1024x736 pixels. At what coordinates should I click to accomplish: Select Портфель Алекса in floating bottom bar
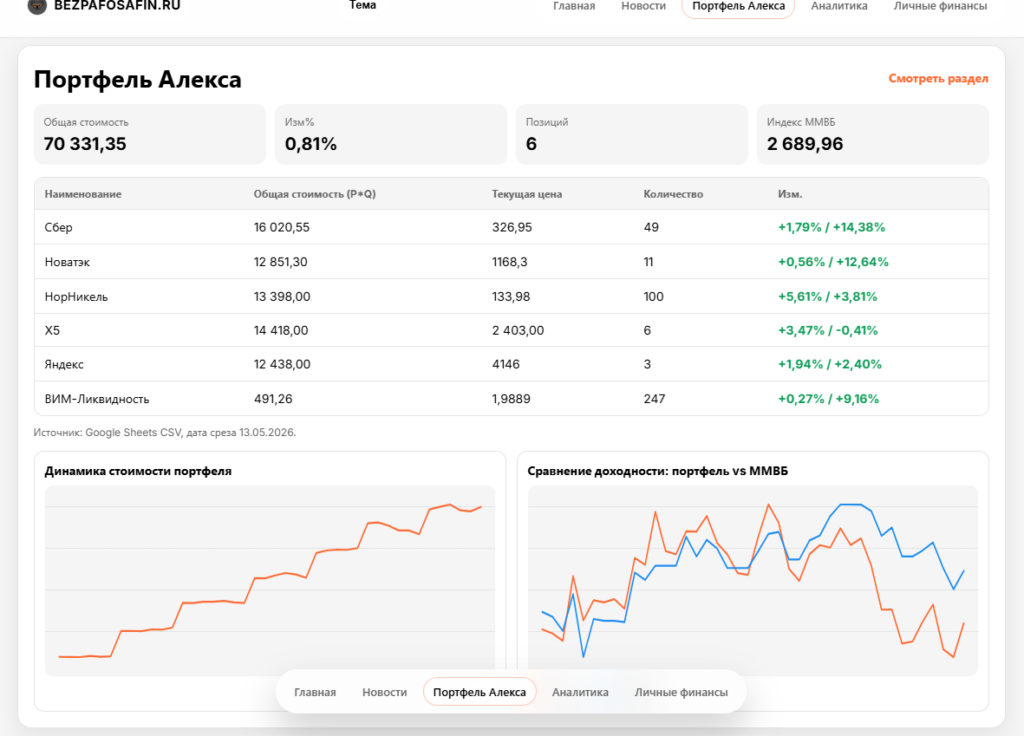click(479, 692)
